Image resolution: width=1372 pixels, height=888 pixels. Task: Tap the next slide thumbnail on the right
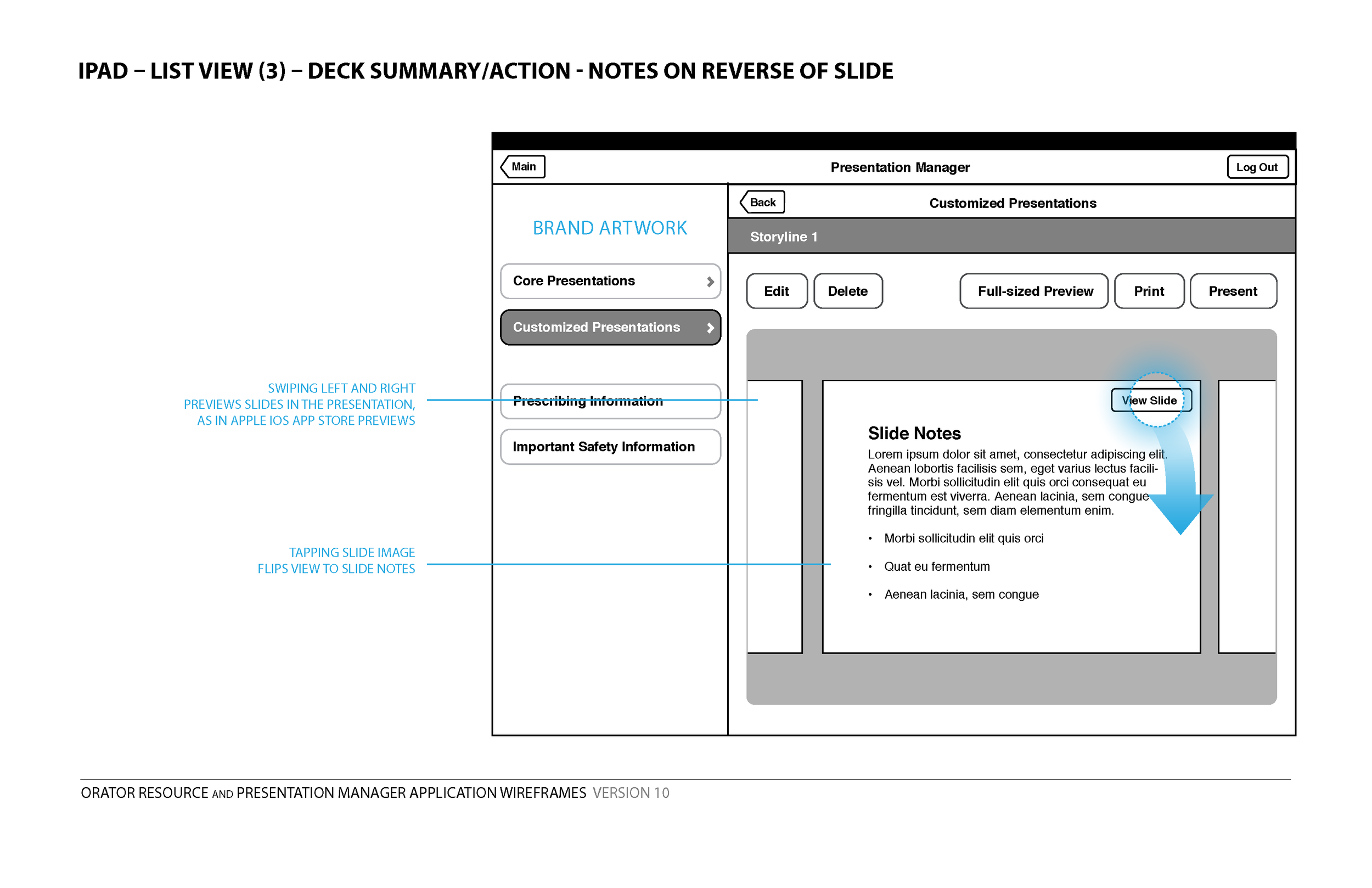[x=1247, y=516]
